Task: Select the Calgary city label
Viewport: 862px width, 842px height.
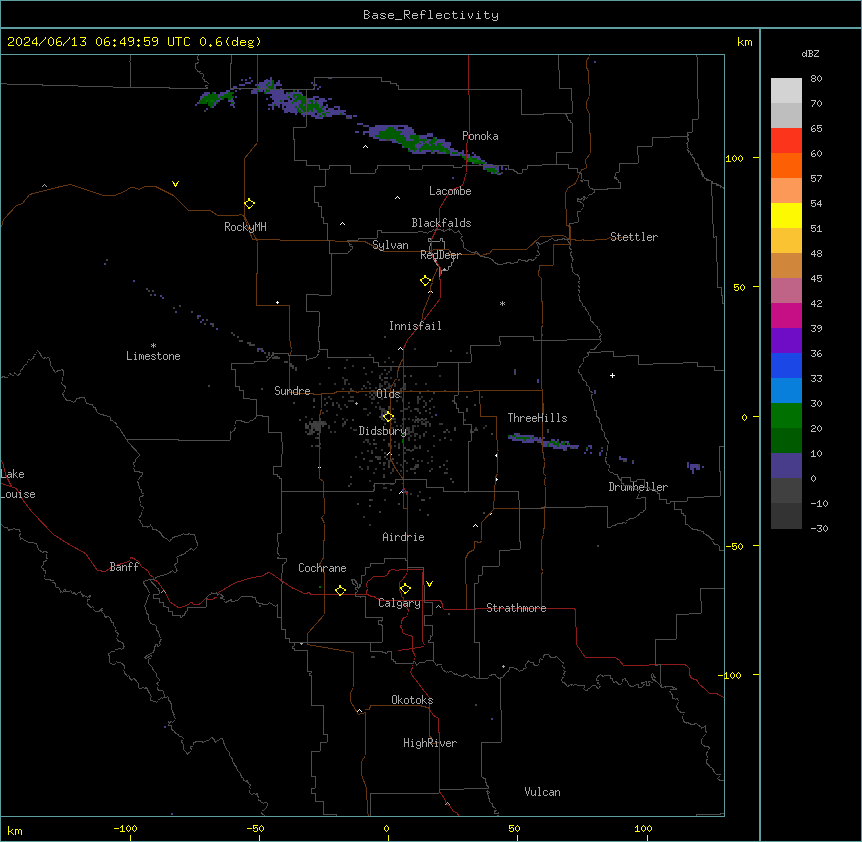Action: (x=399, y=603)
